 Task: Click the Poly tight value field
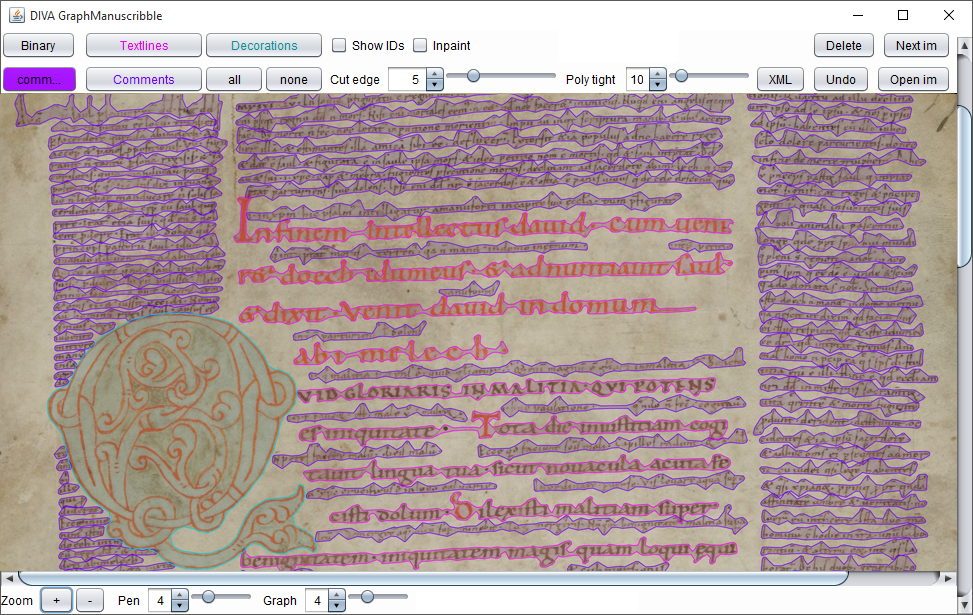(637, 79)
